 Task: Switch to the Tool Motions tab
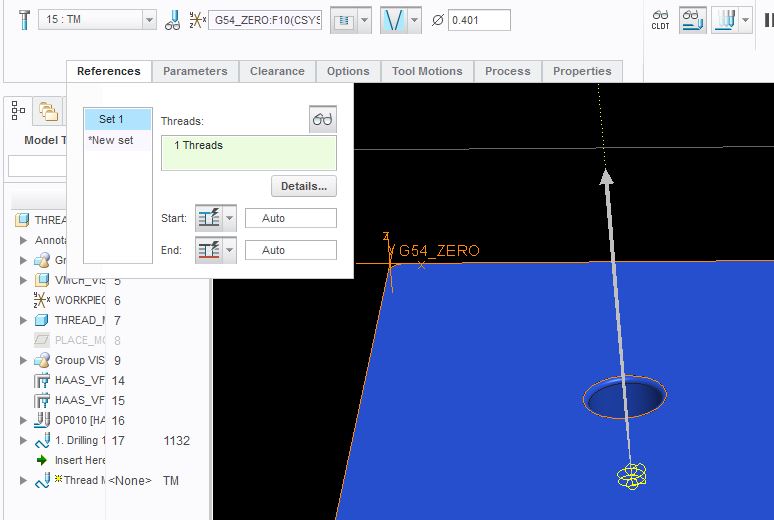(427, 71)
